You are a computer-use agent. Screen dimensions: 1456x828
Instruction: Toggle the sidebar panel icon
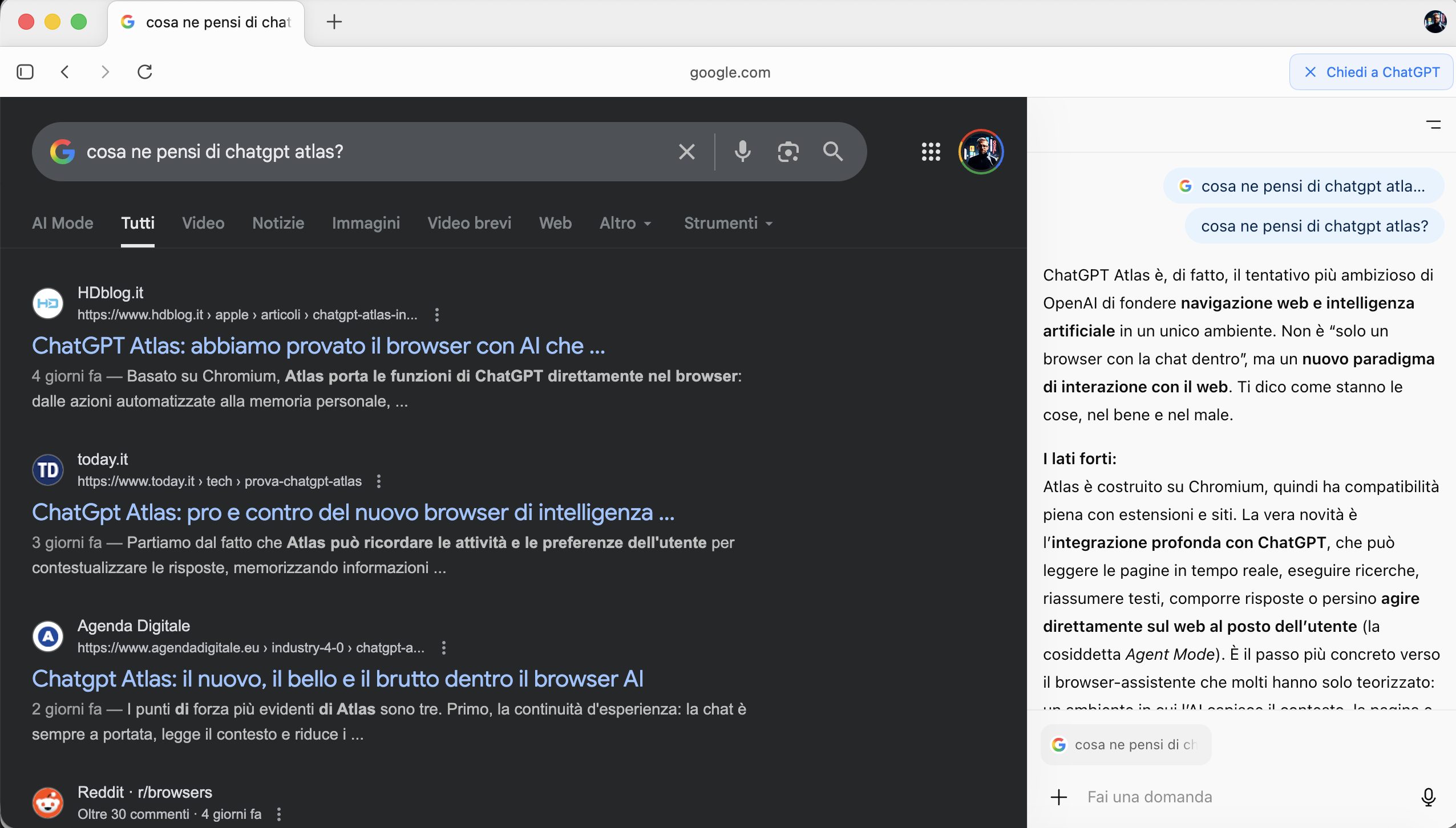(x=25, y=72)
